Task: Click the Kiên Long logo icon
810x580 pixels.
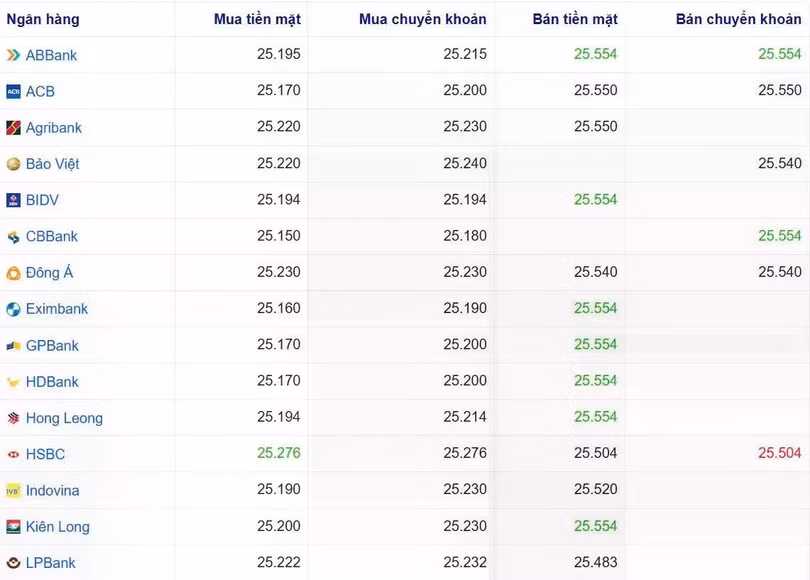Action: click(13, 527)
